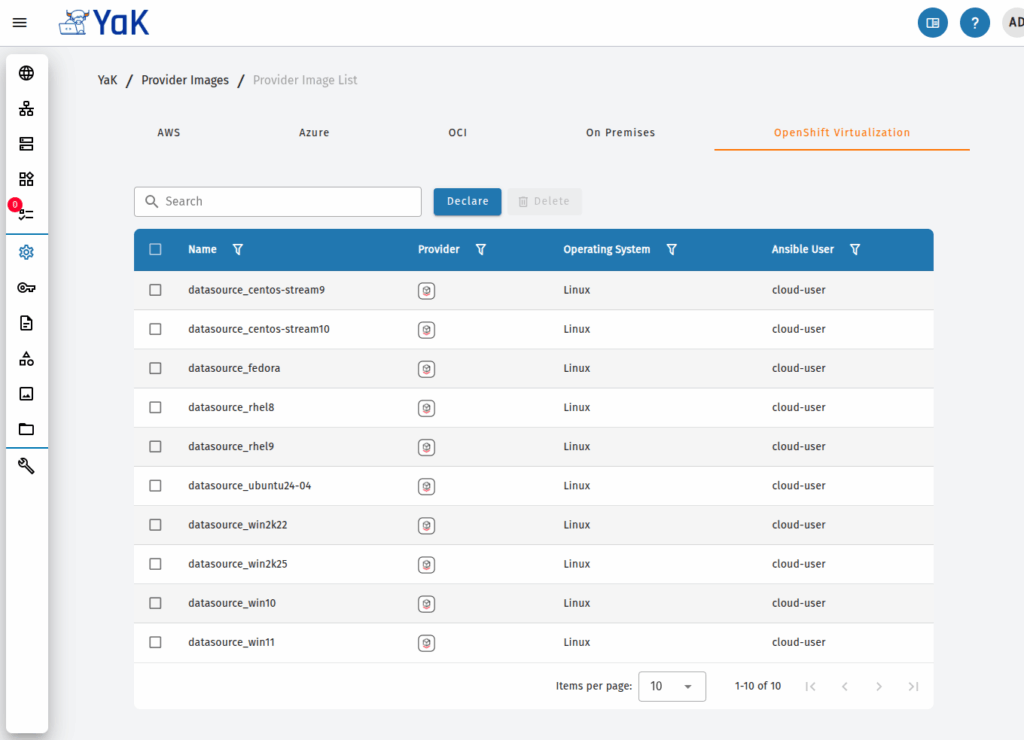Check the datasource_rhel9 row

[155, 447]
